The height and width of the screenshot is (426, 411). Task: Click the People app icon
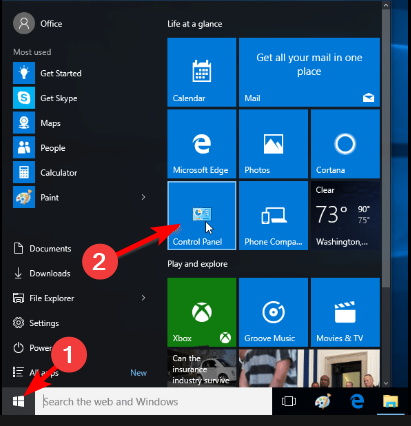click(x=24, y=148)
